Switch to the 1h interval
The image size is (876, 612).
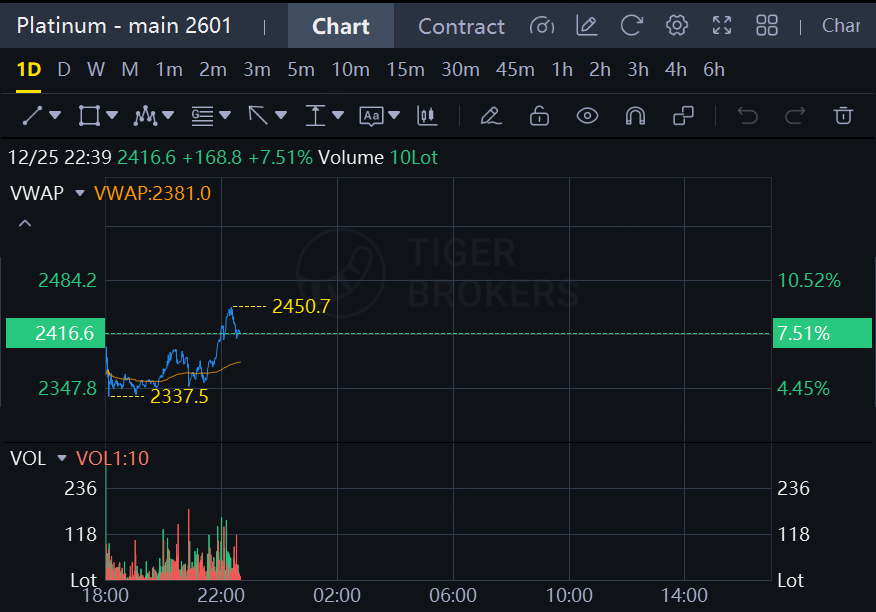tap(562, 70)
